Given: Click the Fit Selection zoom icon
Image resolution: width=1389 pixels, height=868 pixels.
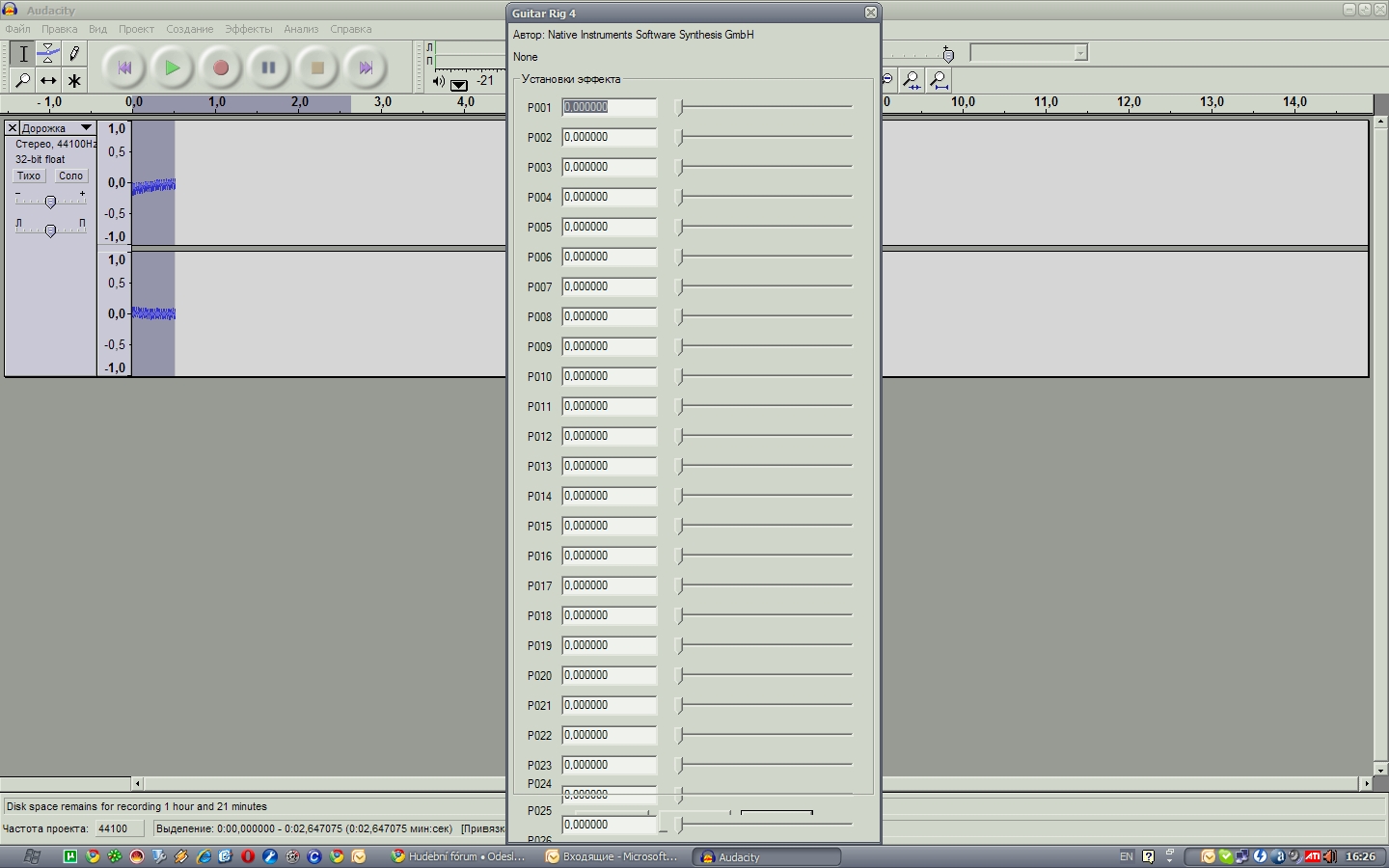Looking at the screenshot, I should click(912, 80).
